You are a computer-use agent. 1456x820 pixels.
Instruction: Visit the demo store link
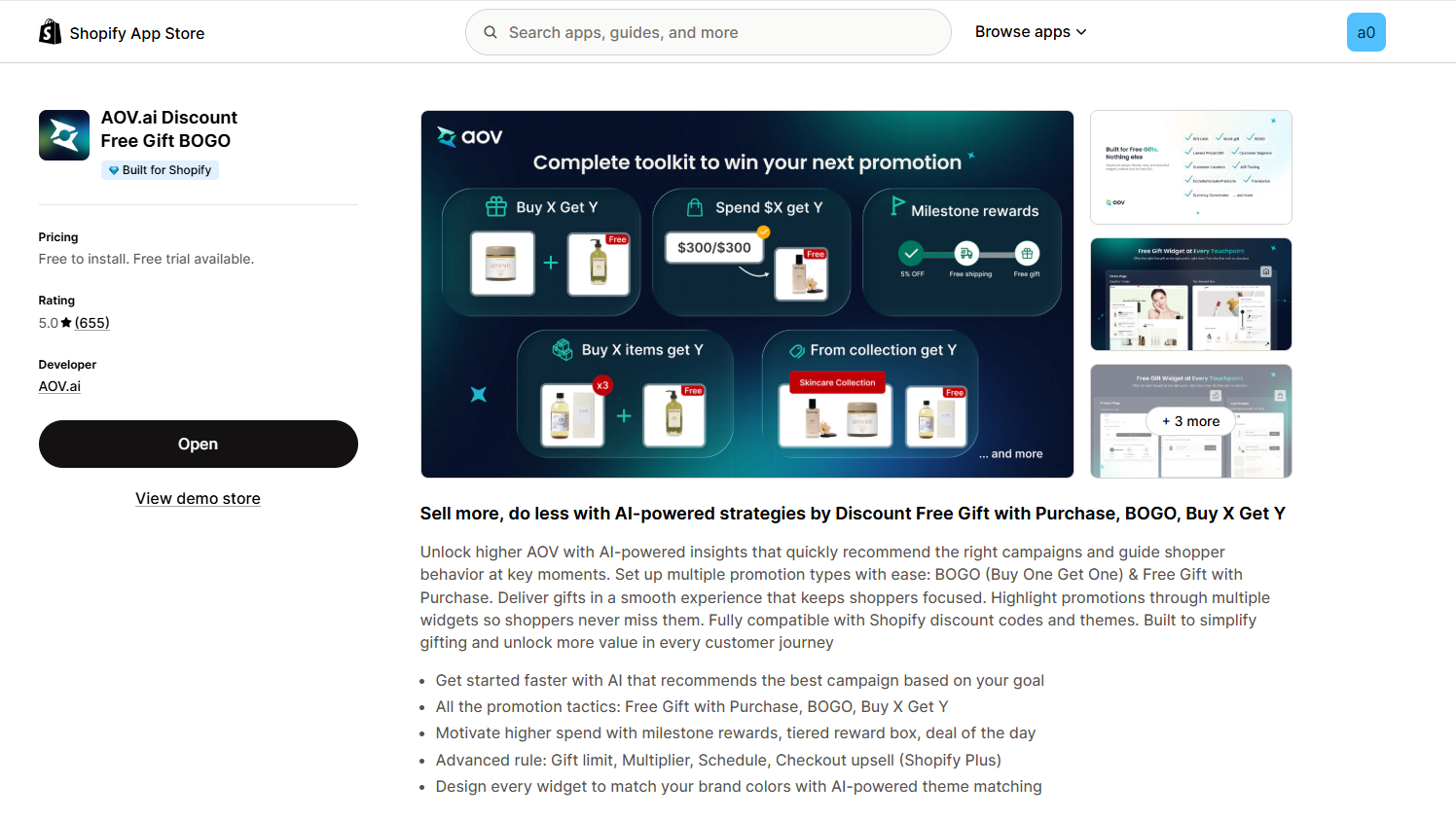198,498
